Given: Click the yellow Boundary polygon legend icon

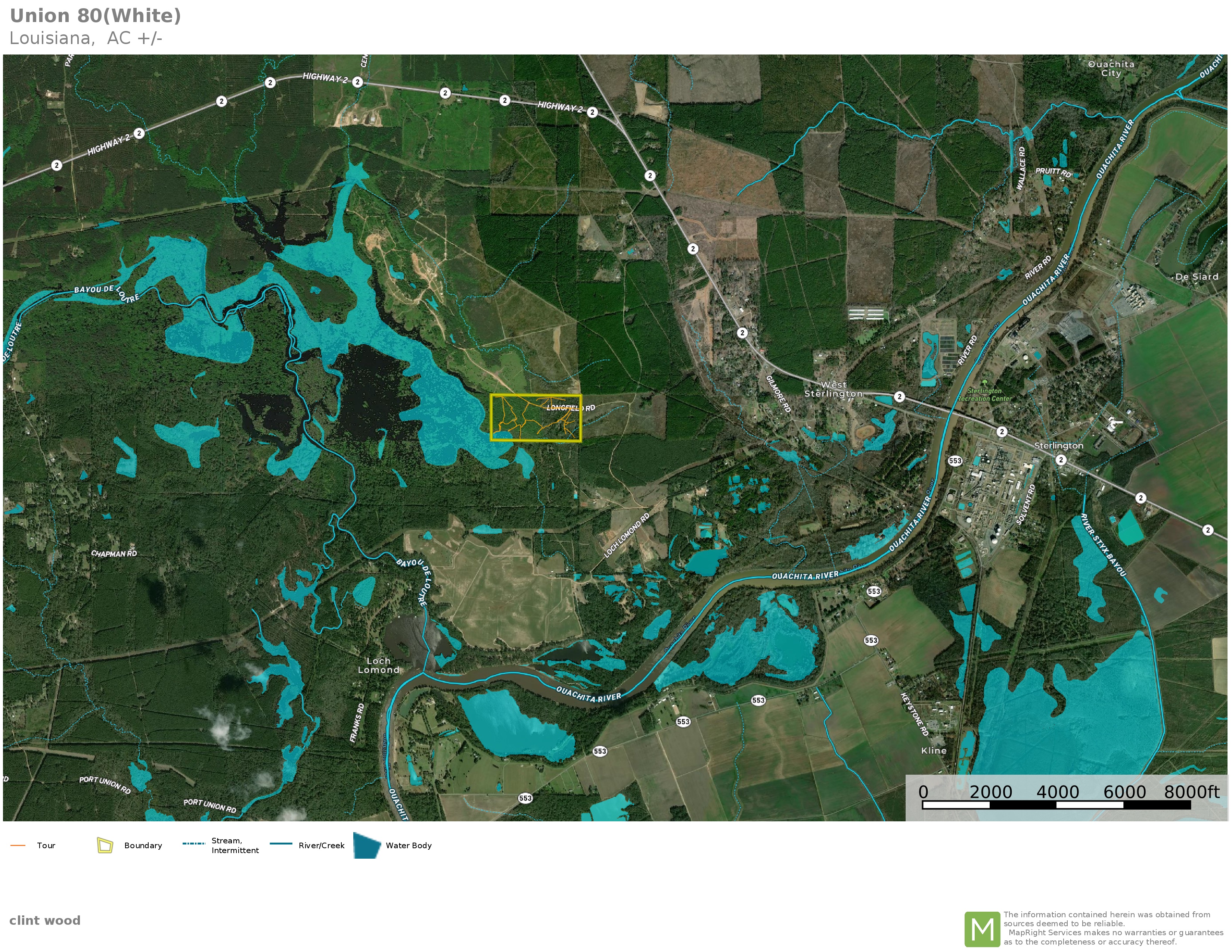Looking at the screenshot, I should (105, 845).
